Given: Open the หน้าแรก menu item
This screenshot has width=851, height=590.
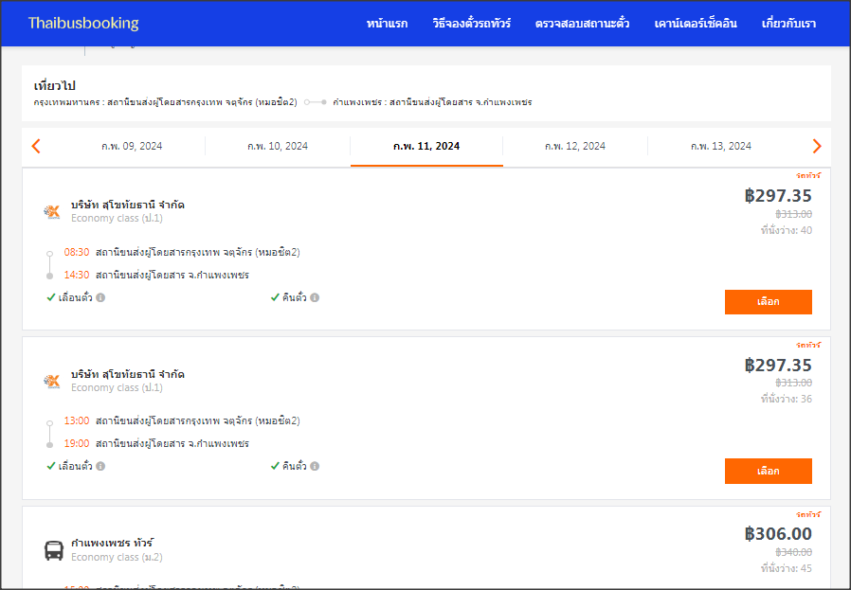Looking at the screenshot, I should (387, 23).
